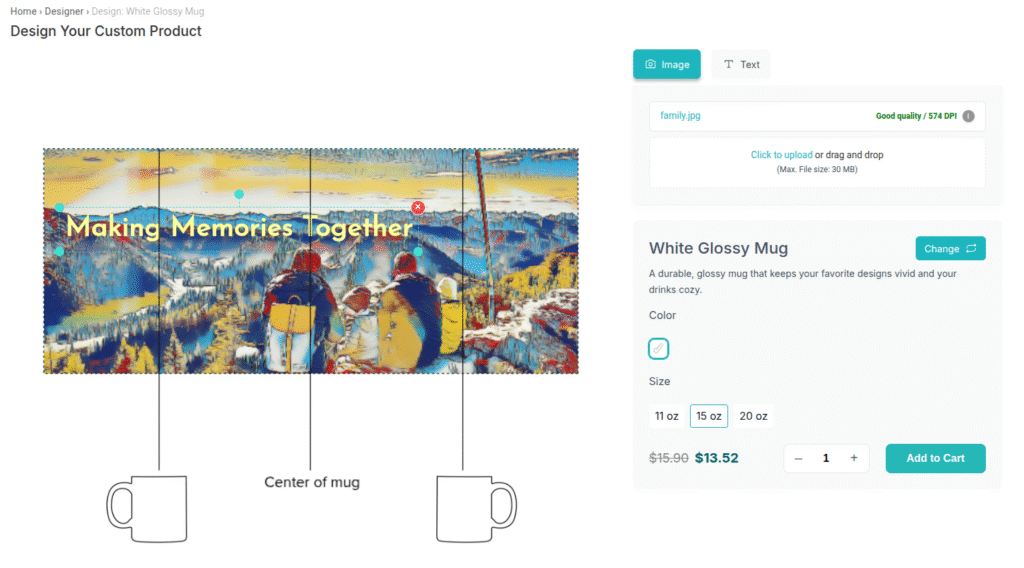
Task: Switch to the Image tab
Action: [x=666, y=64]
